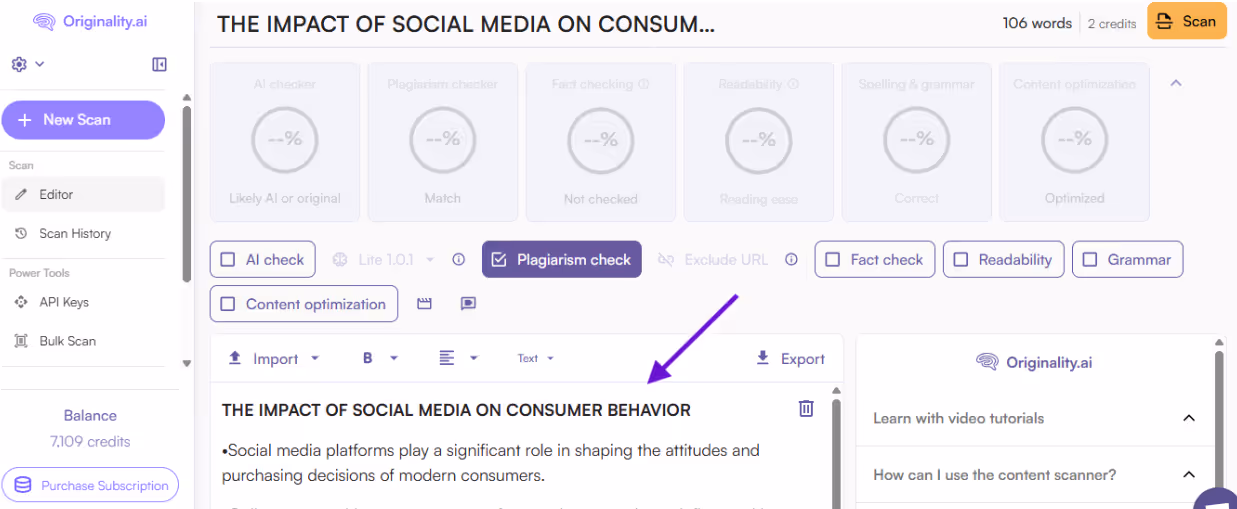The height and width of the screenshot is (509, 1237).
Task: Click the document title field
Action: (466, 24)
